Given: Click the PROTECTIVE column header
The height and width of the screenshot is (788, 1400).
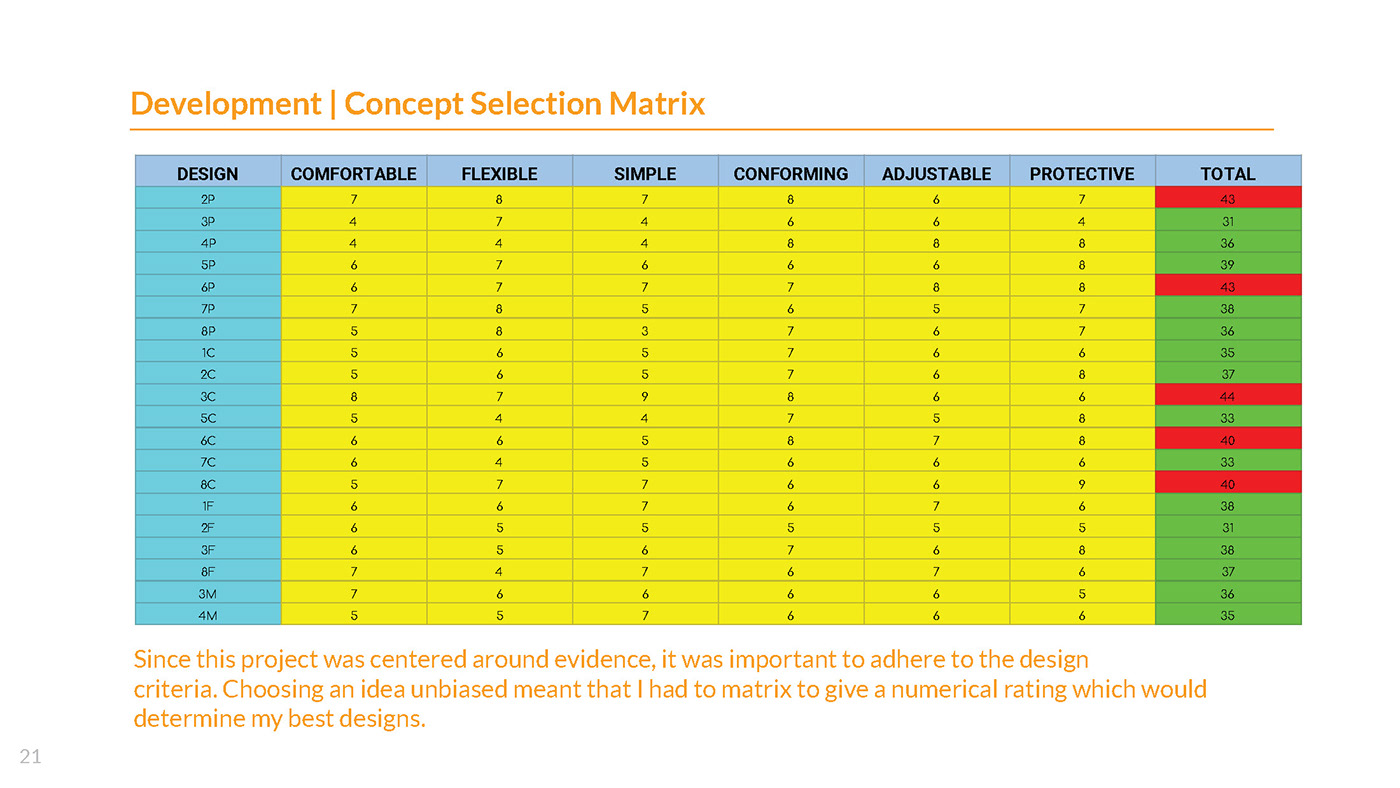Looking at the screenshot, I should click(1082, 173).
